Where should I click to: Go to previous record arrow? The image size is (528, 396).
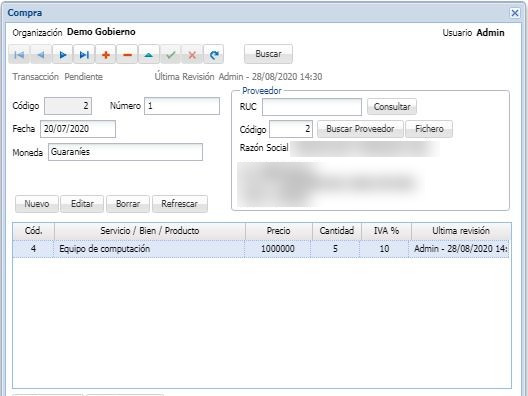41,55
